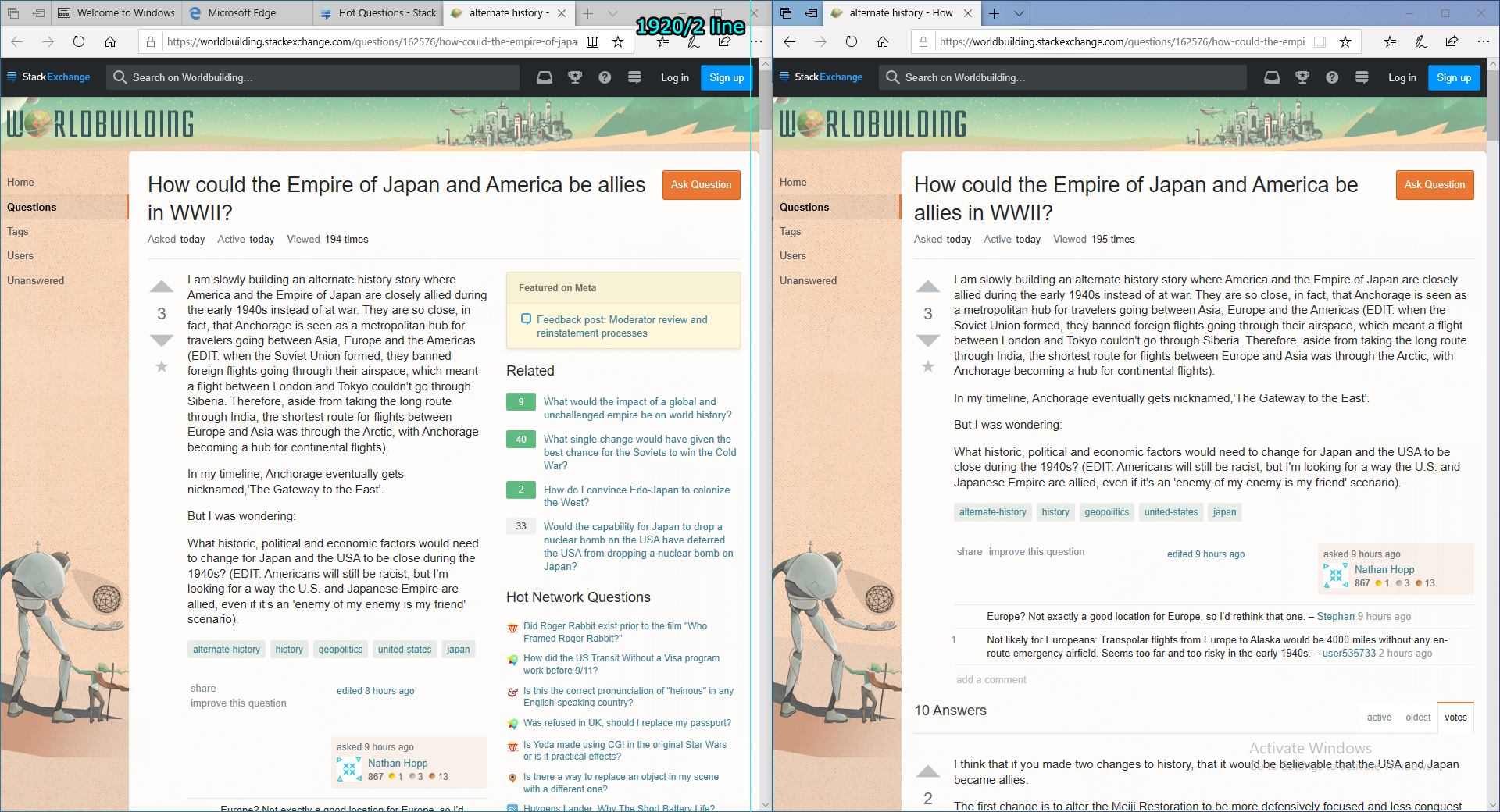Image resolution: width=1500 pixels, height=812 pixels.
Task: Click Log in in right window
Action: 1402,77
